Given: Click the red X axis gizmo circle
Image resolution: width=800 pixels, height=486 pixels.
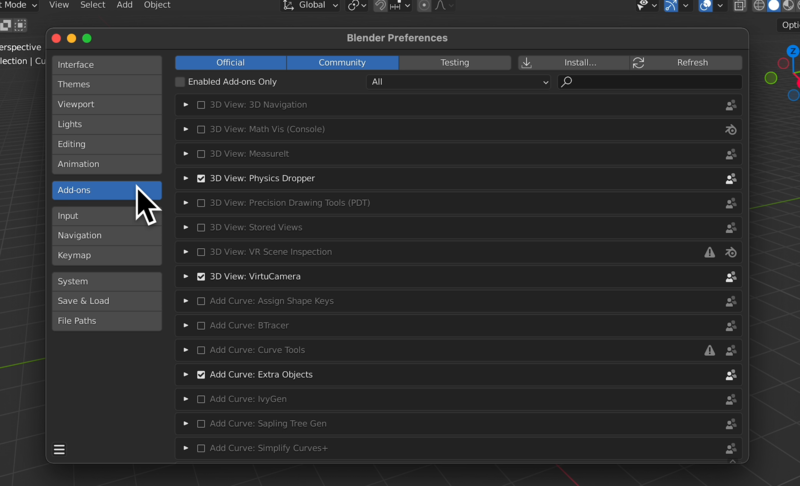Looking at the screenshot, I should pos(783,64).
